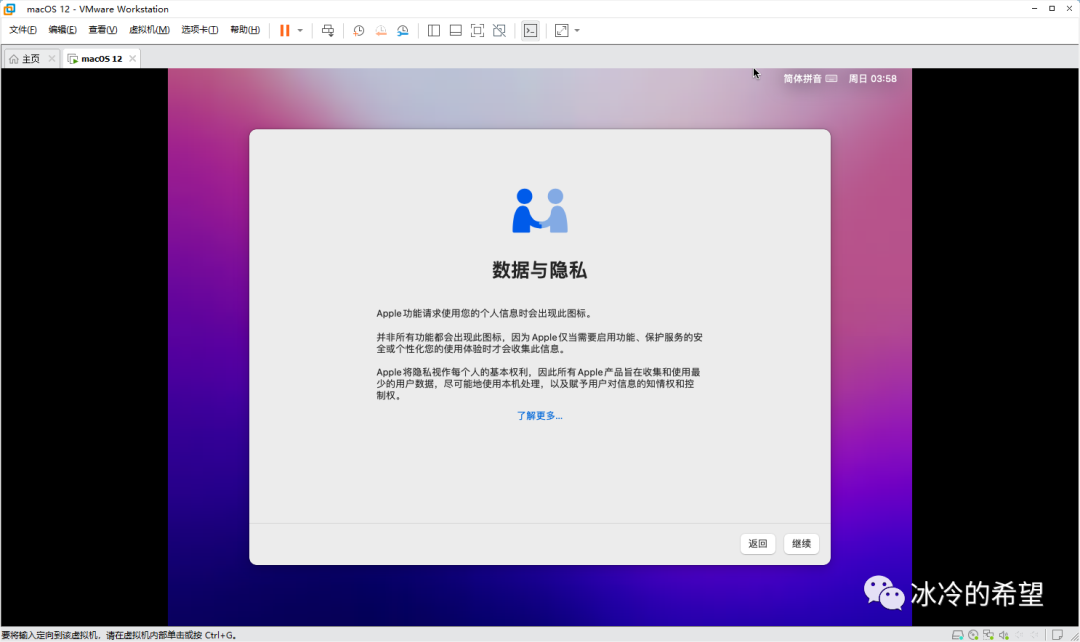The width and height of the screenshot is (1080, 642).
Task: Open the 编辑(E) menu
Action: coord(62,30)
